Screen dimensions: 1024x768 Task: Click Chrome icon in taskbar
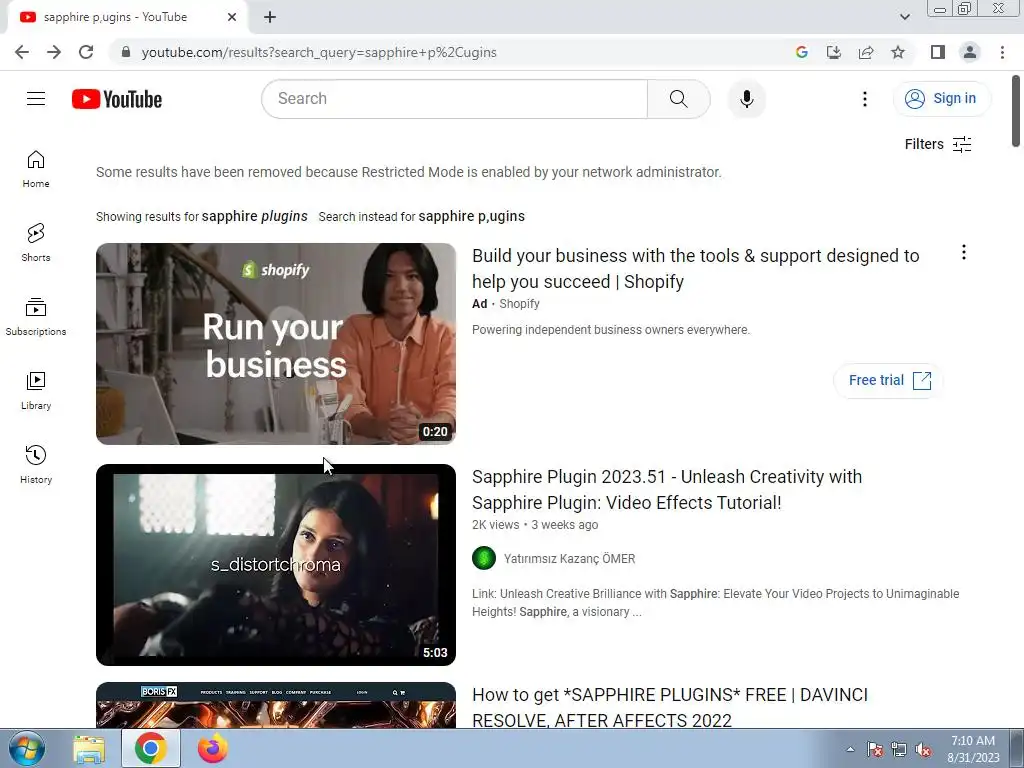pyautogui.click(x=151, y=748)
